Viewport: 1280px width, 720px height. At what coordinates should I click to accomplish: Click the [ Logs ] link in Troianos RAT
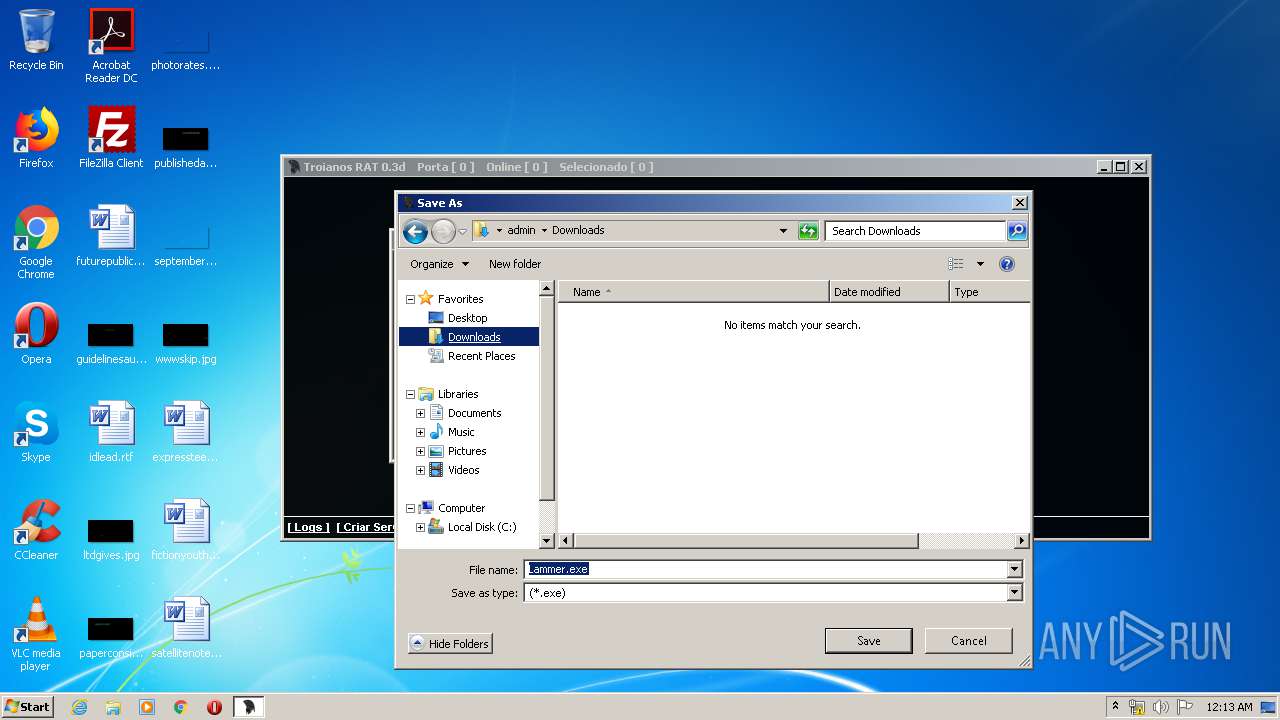(308, 527)
